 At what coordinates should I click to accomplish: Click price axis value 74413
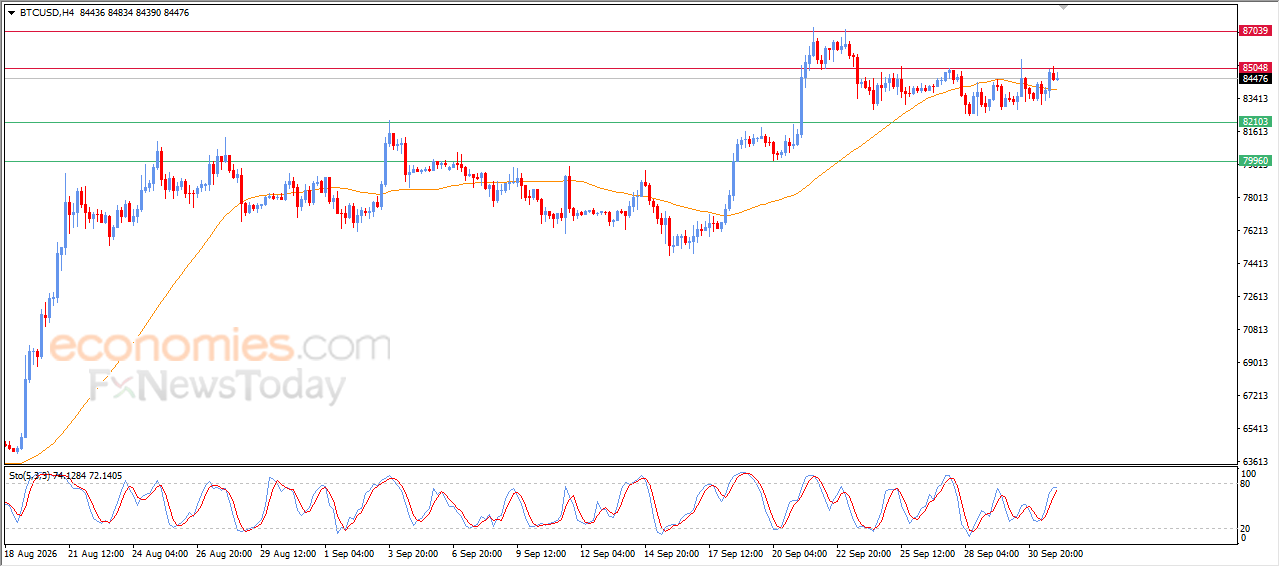coord(1255,264)
